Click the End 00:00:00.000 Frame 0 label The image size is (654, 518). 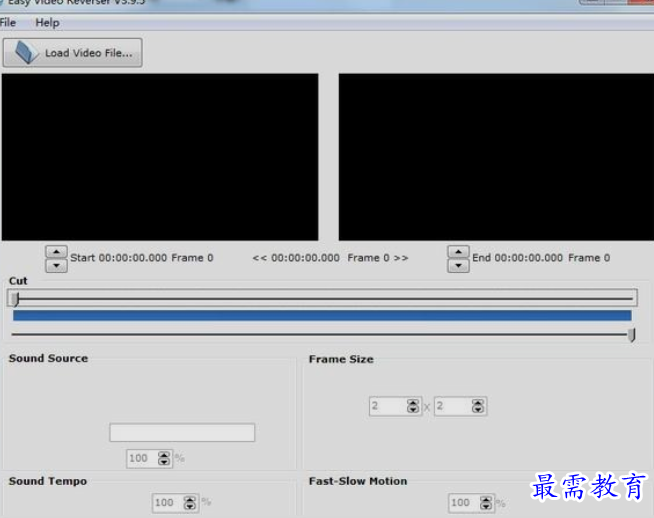[541, 258]
